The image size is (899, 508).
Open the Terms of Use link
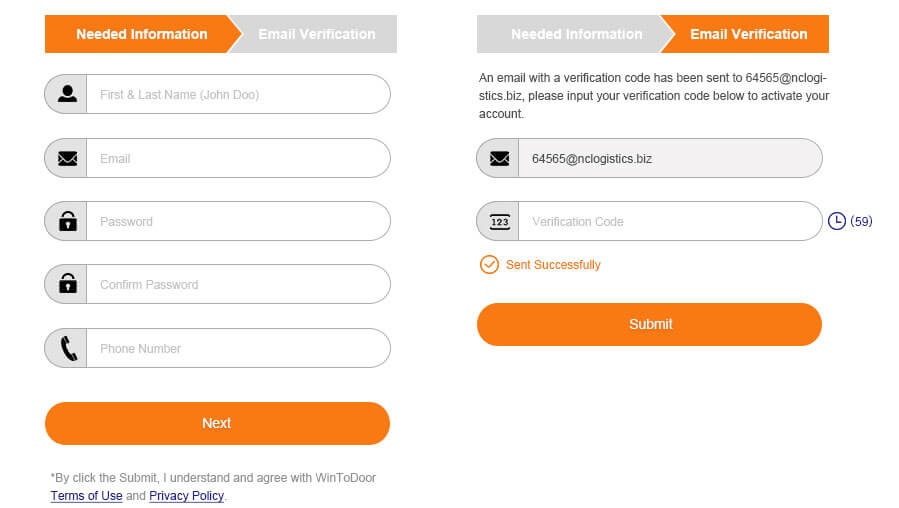tap(86, 496)
